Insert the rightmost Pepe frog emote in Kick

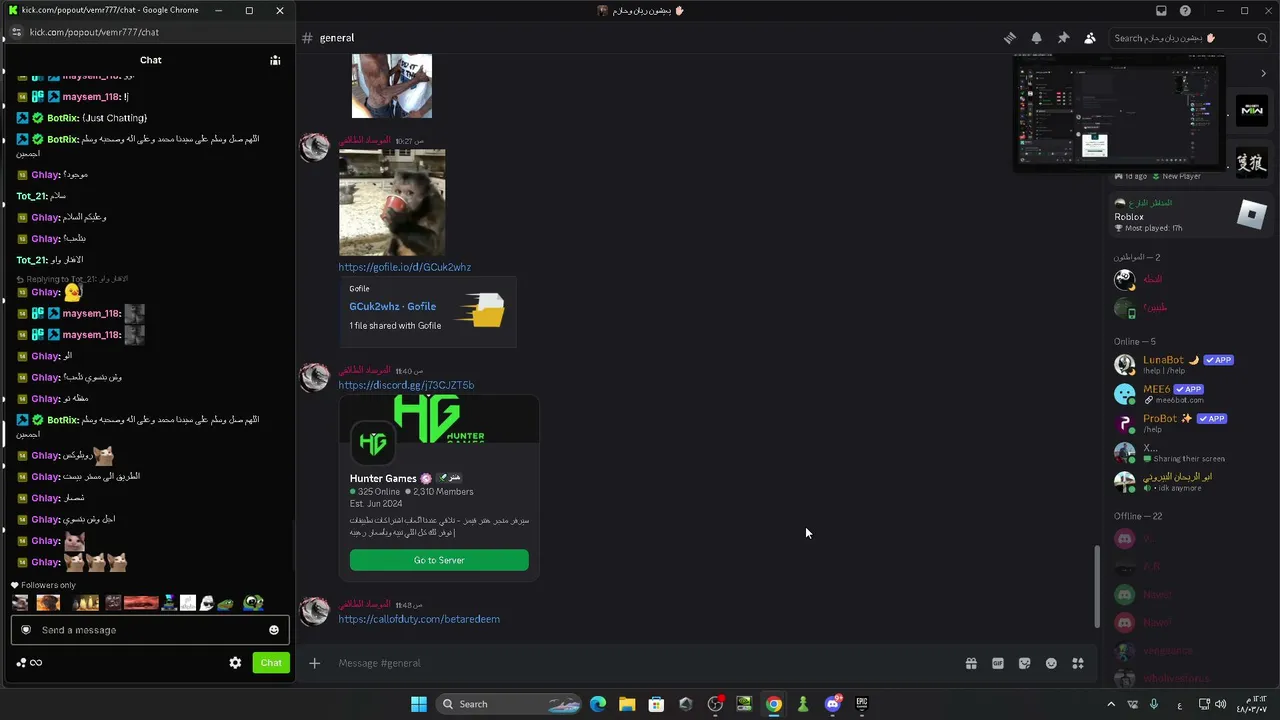coord(254,603)
